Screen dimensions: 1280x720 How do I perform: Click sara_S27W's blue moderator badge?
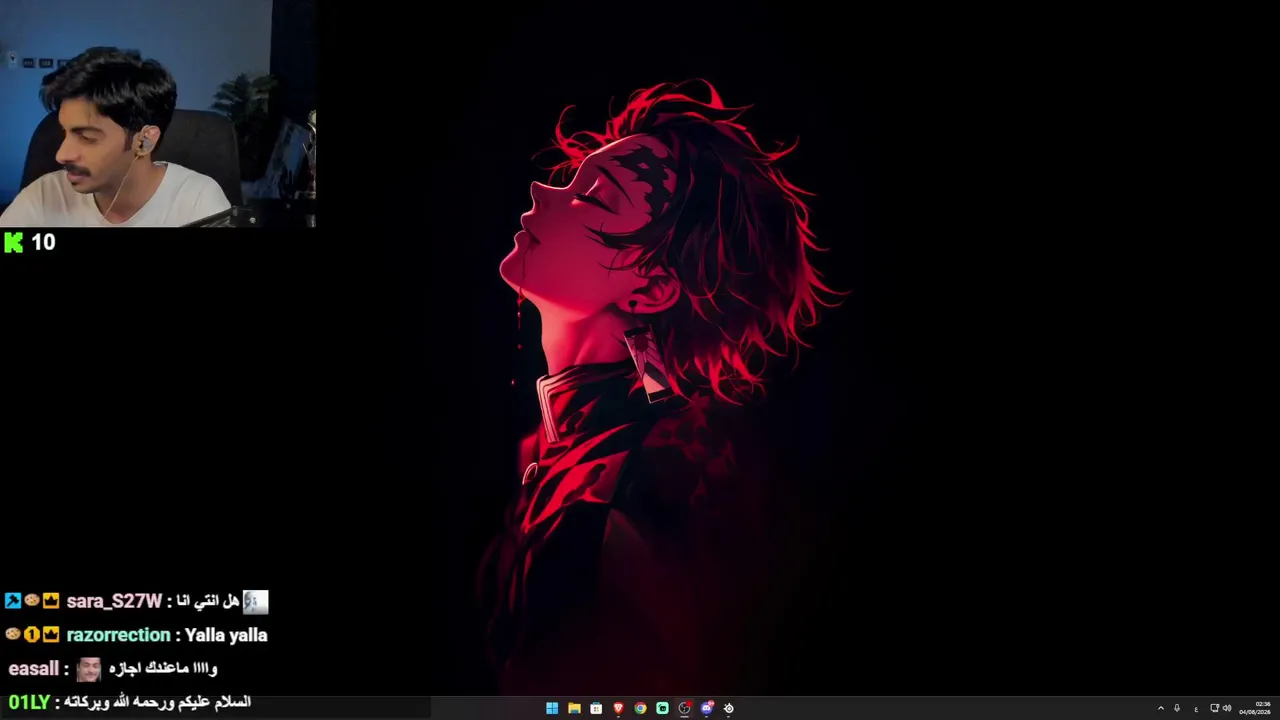(x=12, y=601)
